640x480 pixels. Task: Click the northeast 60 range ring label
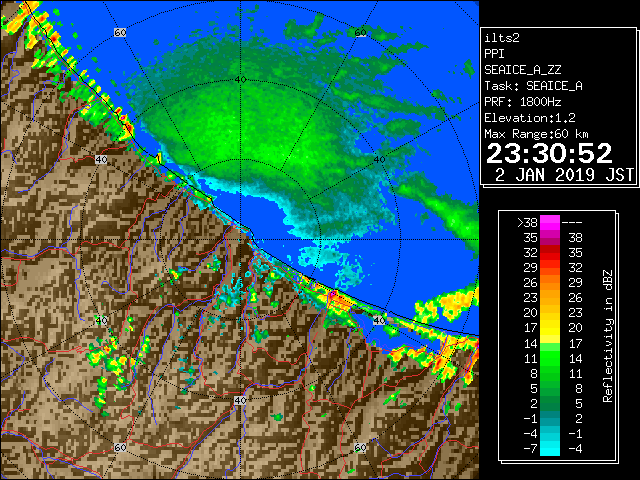(x=360, y=33)
